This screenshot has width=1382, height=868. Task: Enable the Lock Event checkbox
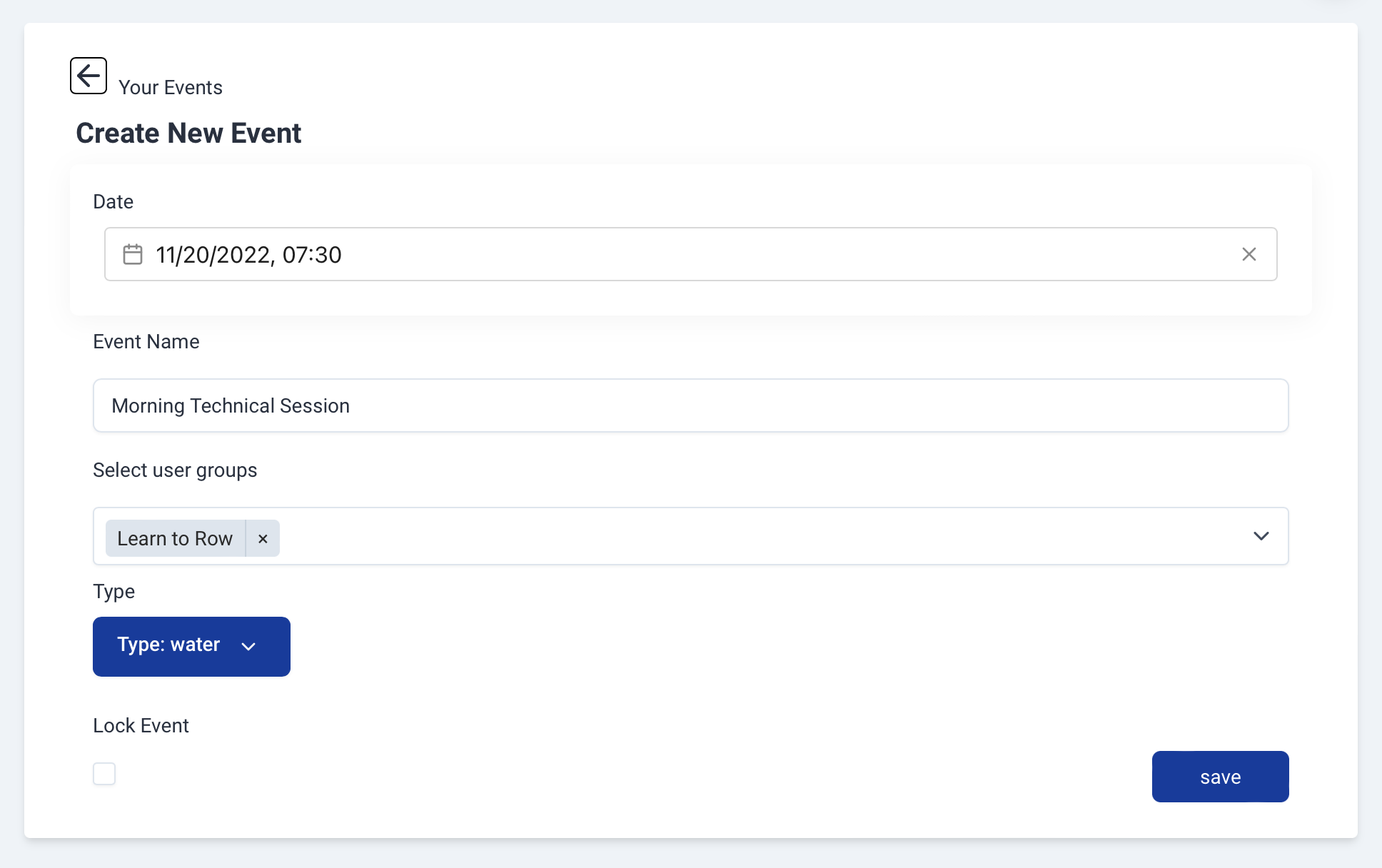tap(104, 774)
